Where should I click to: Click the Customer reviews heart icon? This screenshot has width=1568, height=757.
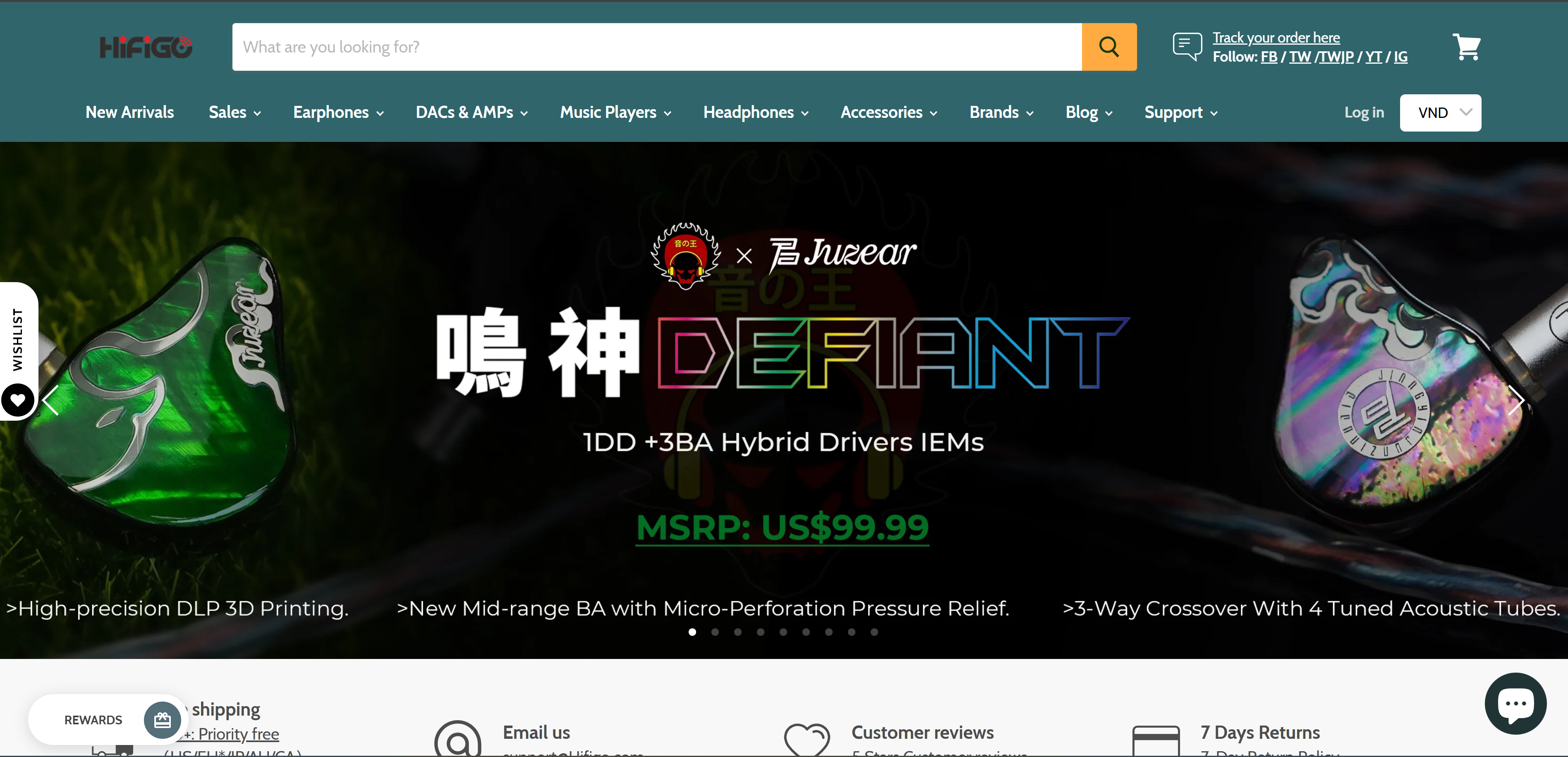coord(807,740)
